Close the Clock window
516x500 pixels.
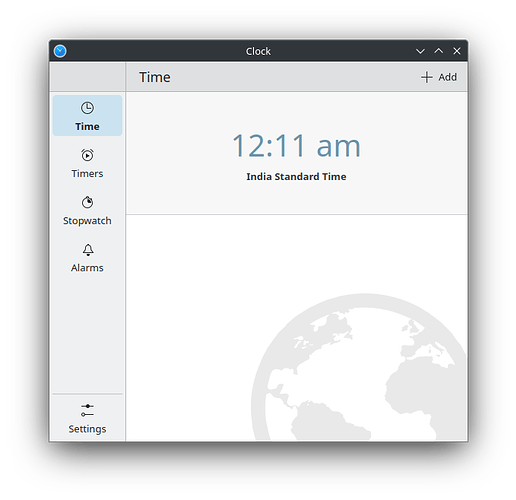[457, 51]
